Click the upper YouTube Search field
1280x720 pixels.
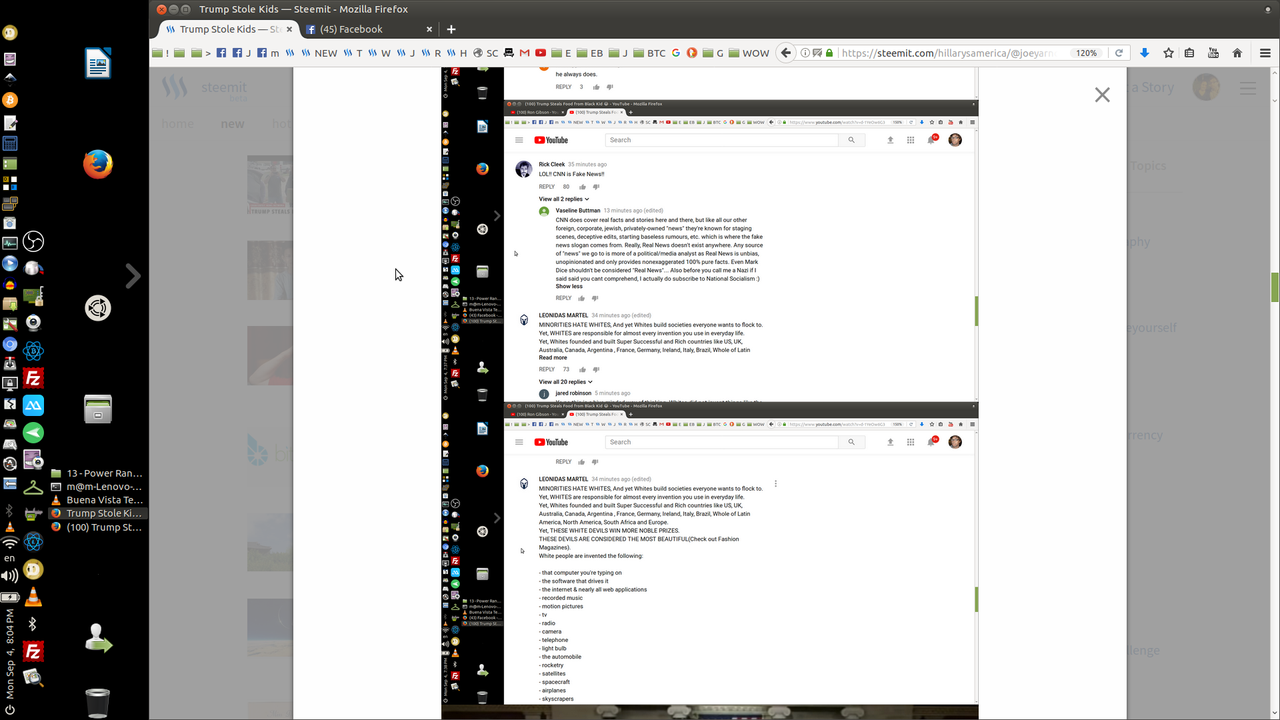(x=723, y=140)
